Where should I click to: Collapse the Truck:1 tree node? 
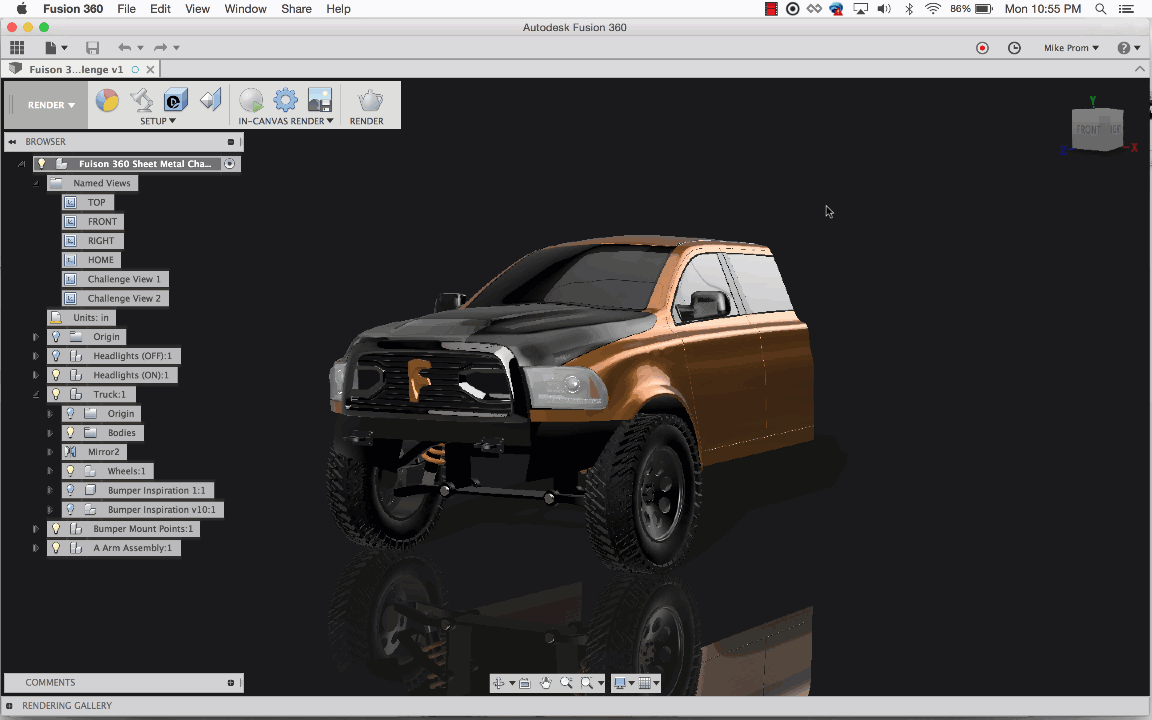pos(36,395)
